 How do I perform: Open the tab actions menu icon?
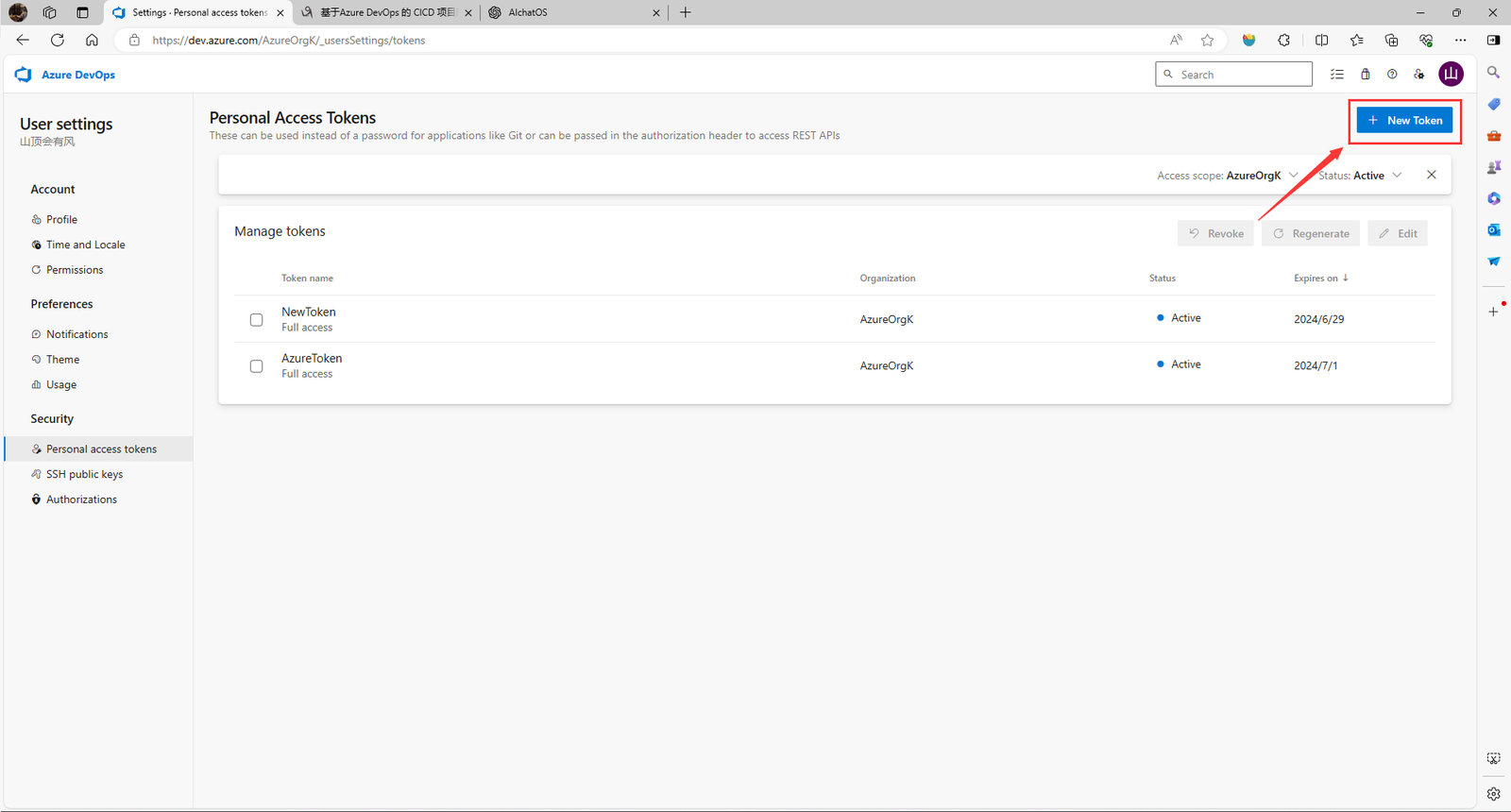click(x=82, y=12)
